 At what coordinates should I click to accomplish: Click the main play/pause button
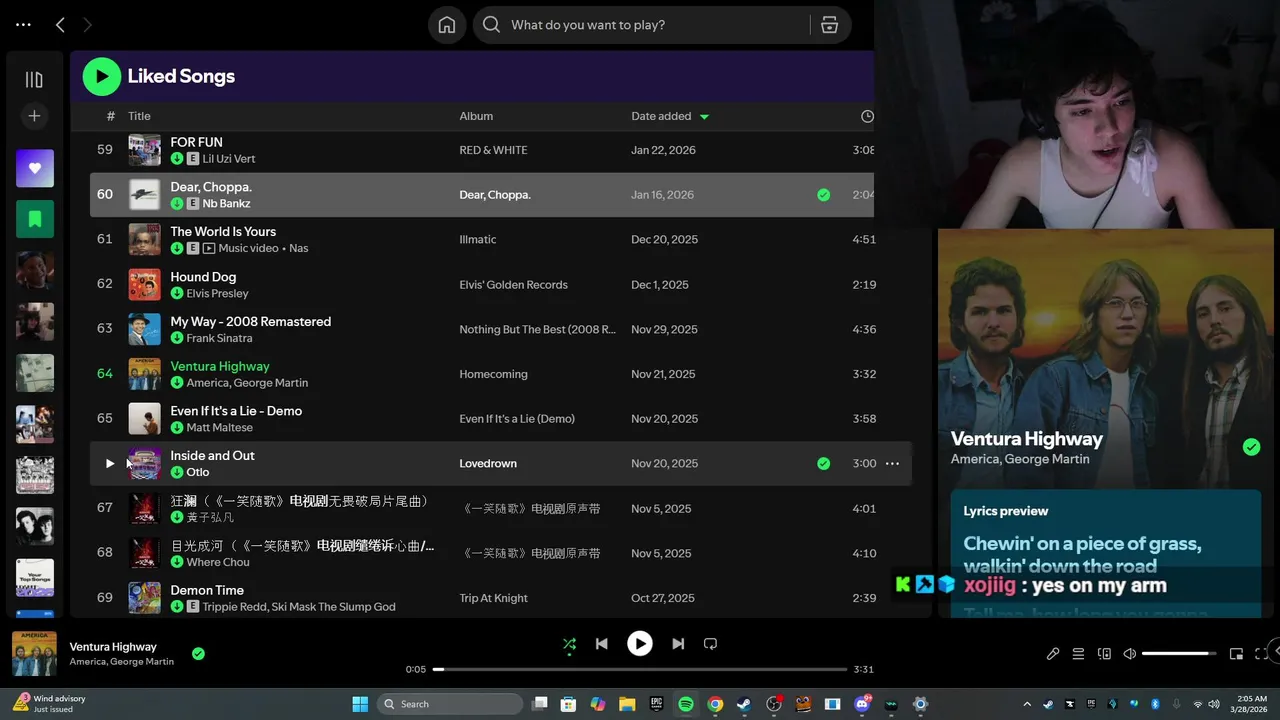[640, 644]
